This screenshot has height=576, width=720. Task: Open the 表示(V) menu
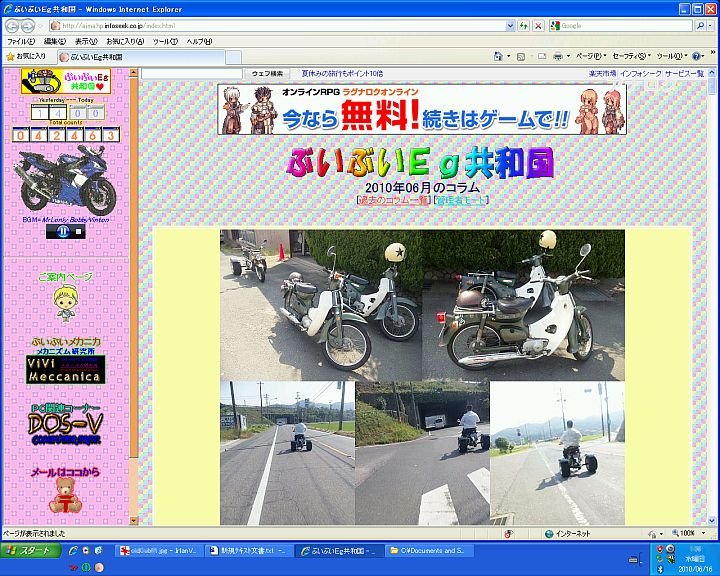click(86, 41)
